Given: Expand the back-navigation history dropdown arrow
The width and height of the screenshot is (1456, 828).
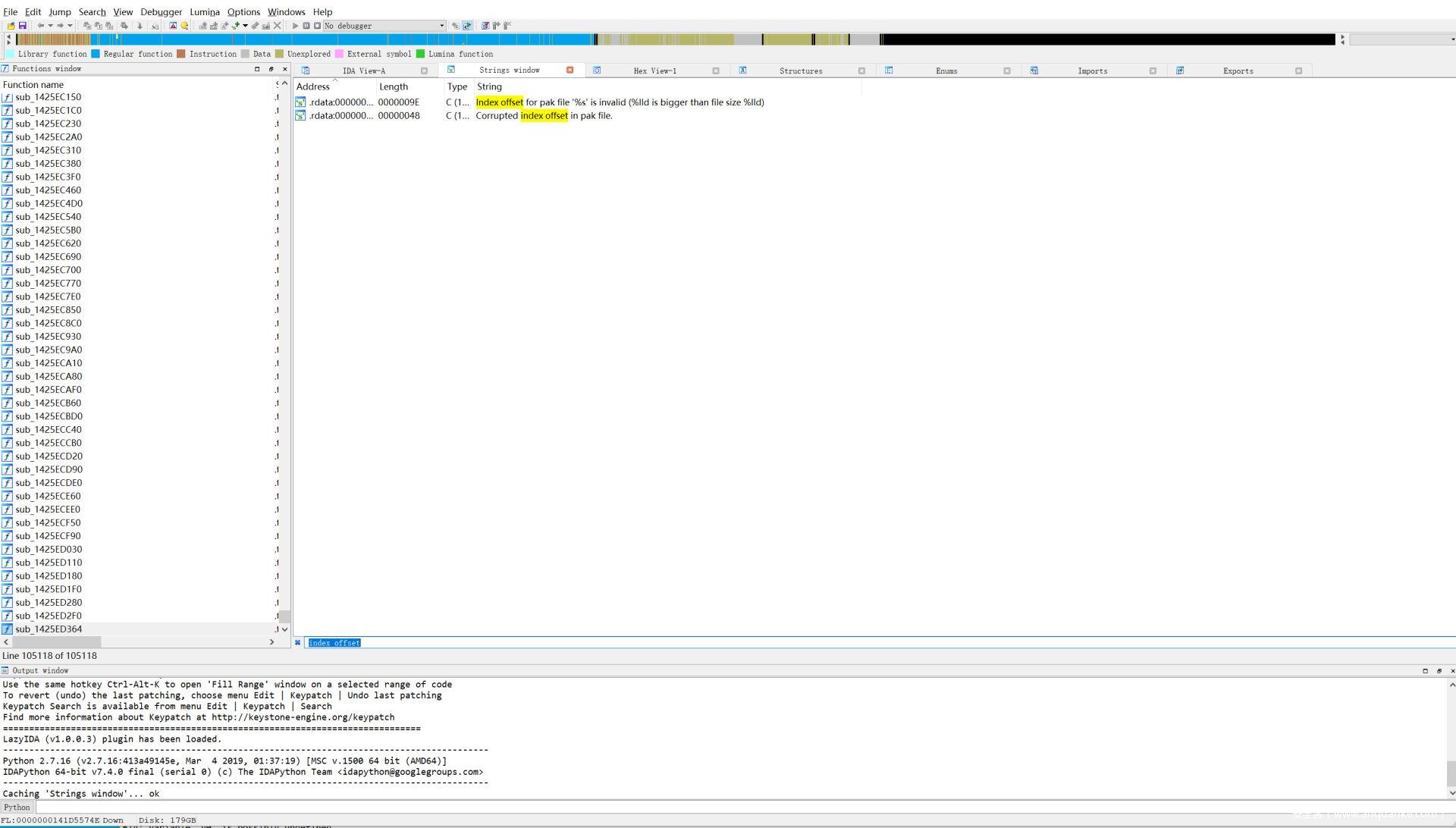Looking at the screenshot, I should (x=50, y=26).
